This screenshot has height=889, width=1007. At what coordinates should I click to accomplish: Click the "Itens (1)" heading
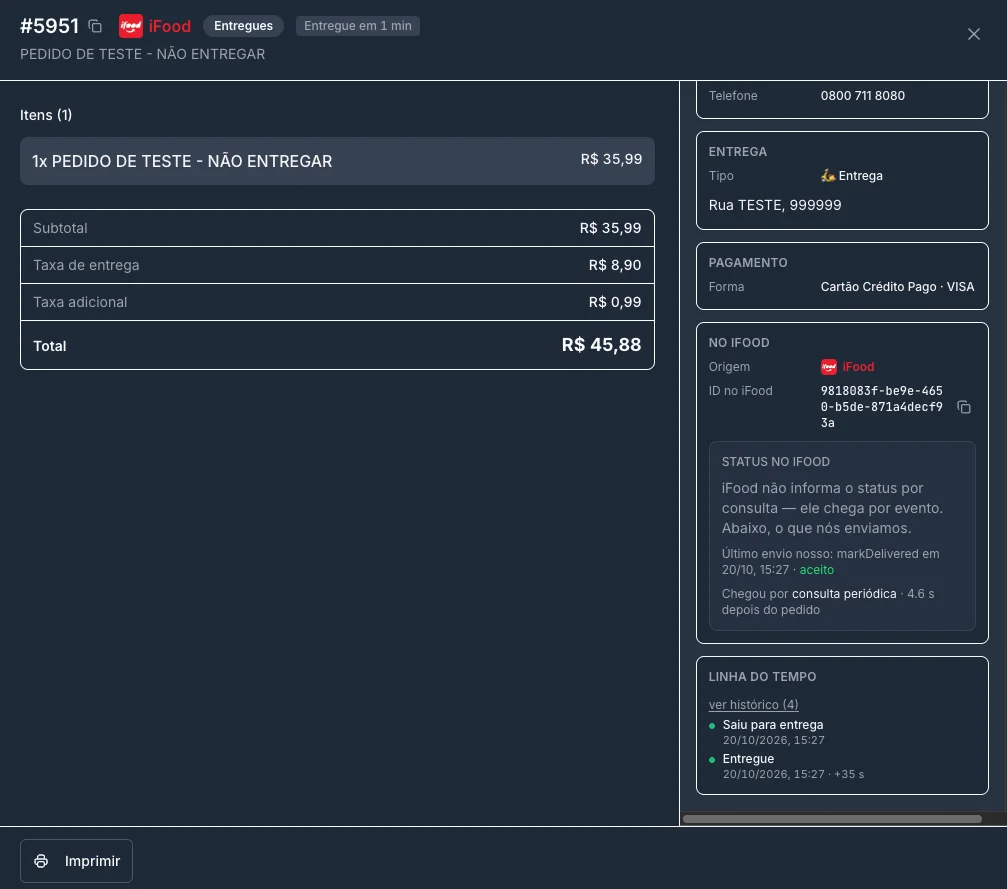[x=46, y=115]
